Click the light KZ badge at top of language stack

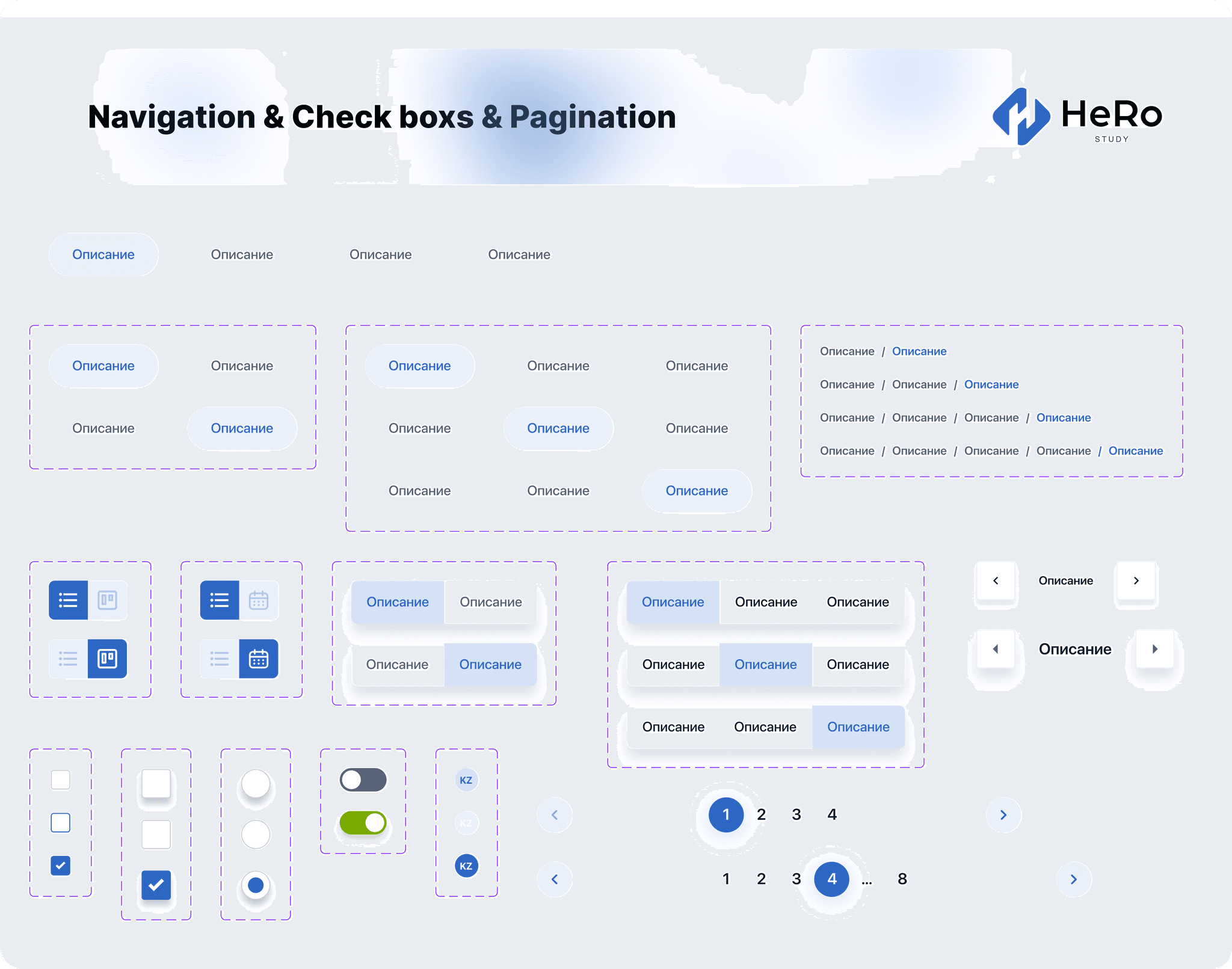click(466, 780)
